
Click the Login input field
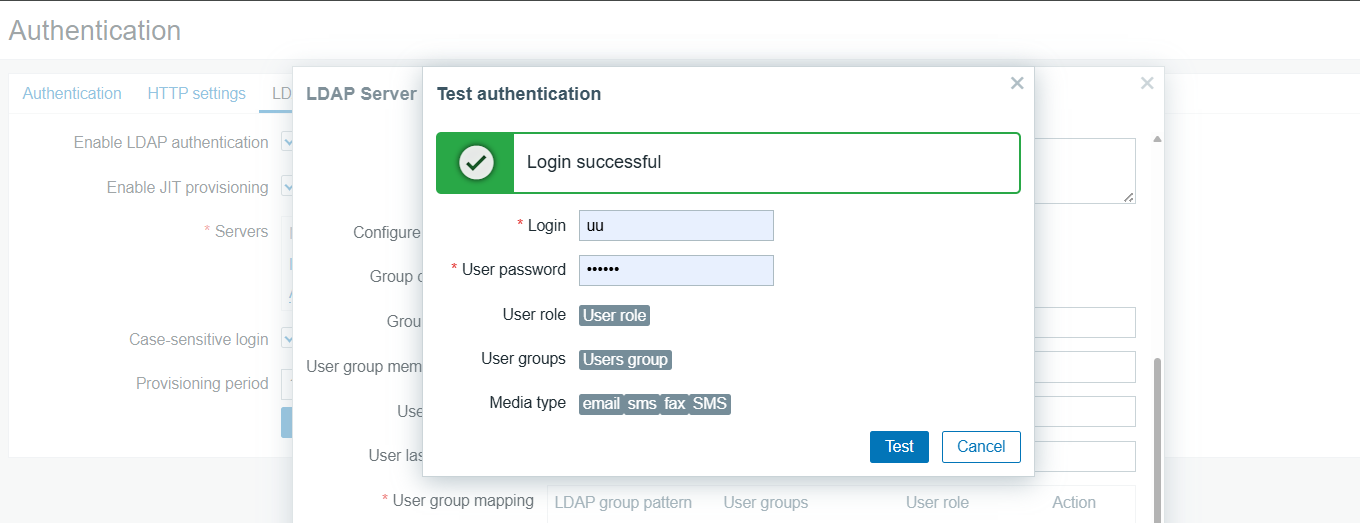(676, 226)
